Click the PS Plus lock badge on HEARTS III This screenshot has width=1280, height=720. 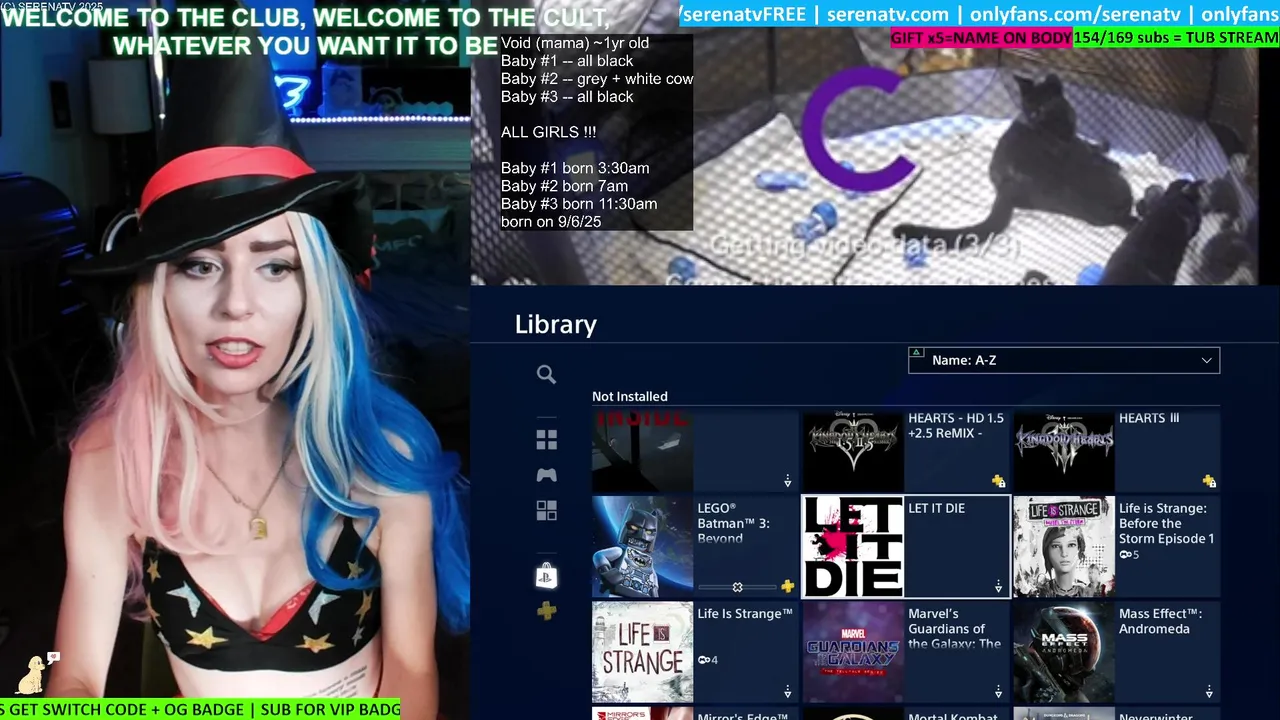tap(1209, 481)
